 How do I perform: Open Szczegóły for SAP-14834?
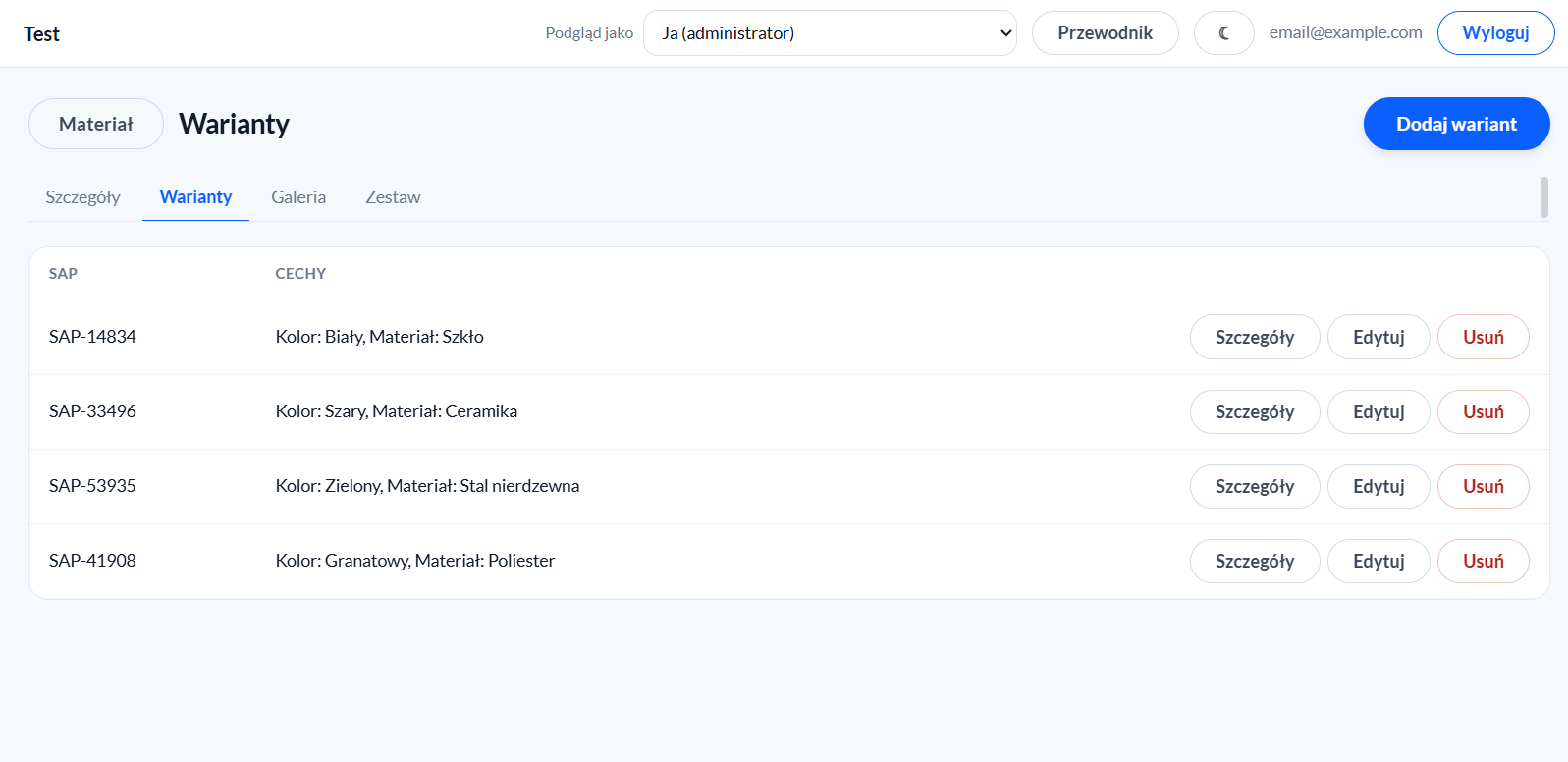[1255, 337]
